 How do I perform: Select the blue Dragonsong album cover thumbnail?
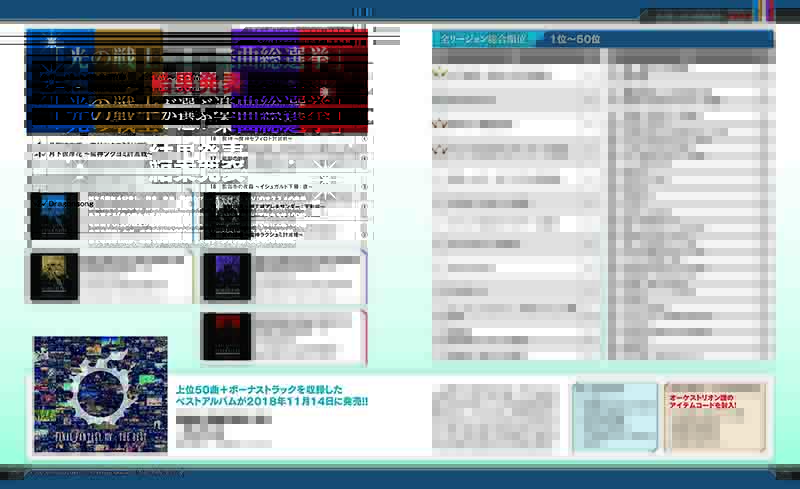(54, 216)
